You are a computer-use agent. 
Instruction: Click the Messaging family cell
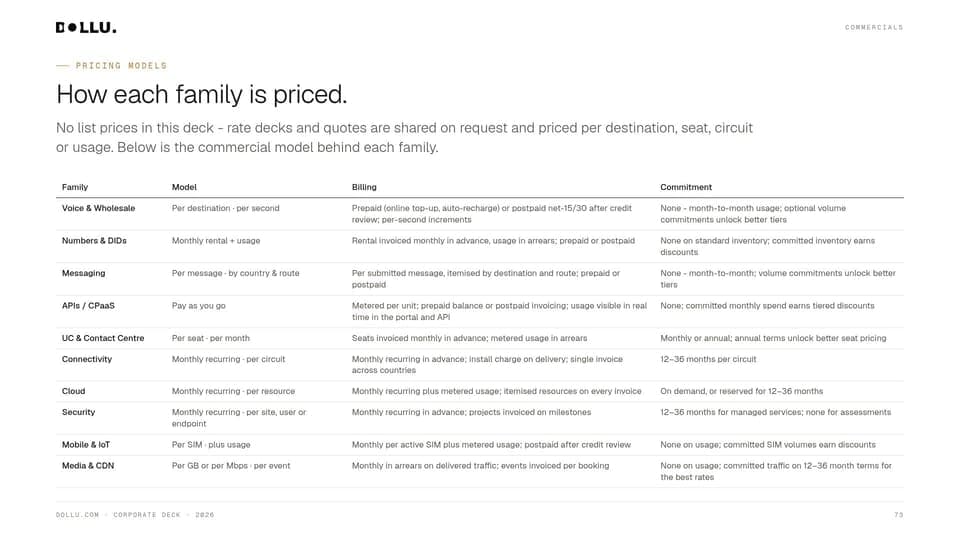(x=83, y=273)
